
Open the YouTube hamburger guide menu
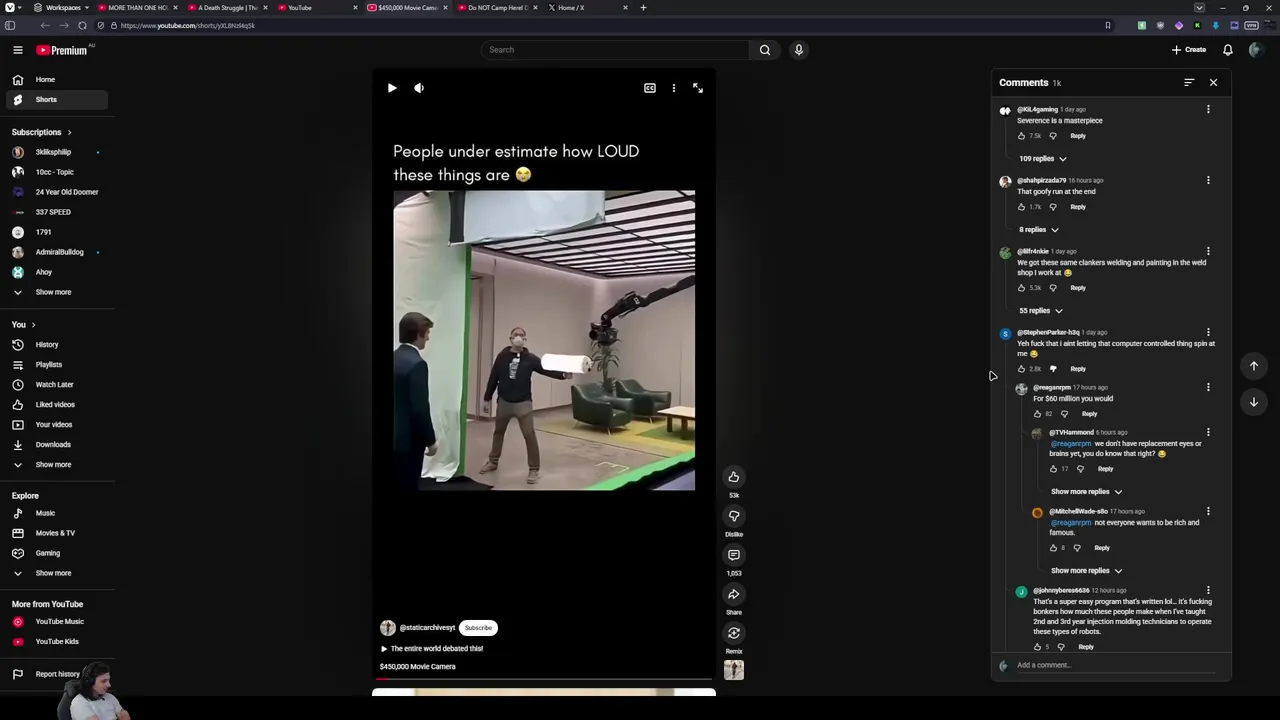point(18,50)
